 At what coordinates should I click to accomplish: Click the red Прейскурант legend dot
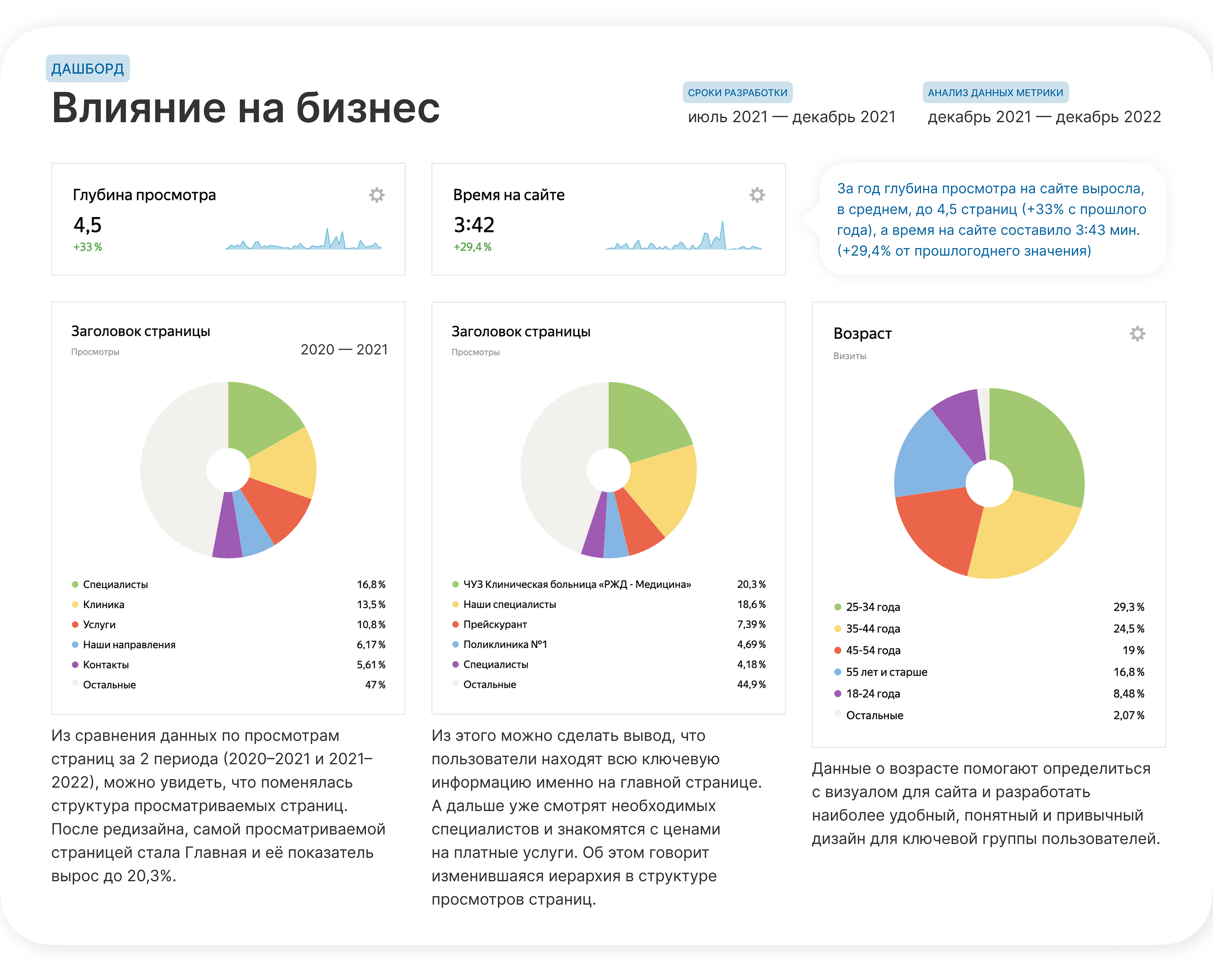(456, 624)
